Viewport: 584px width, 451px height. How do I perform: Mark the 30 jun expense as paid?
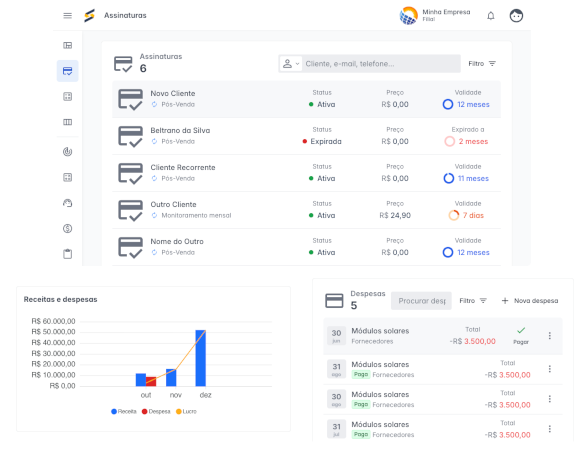click(x=521, y=330)
